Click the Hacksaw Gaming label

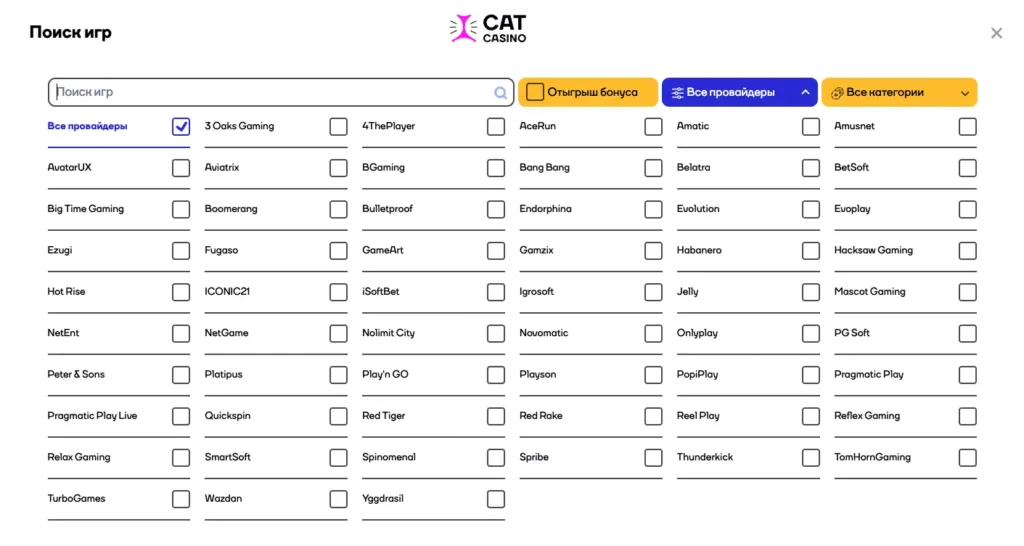(x=873, y=250)
